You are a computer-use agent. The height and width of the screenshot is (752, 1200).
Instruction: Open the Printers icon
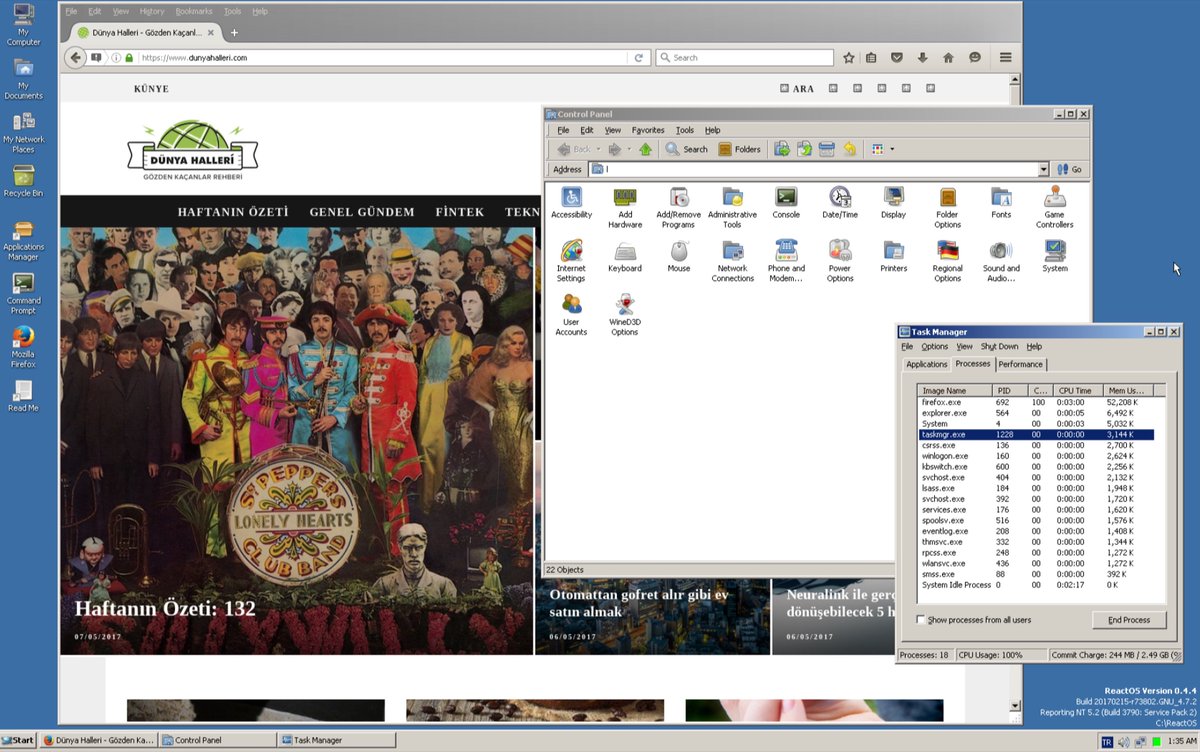(893, 256)
